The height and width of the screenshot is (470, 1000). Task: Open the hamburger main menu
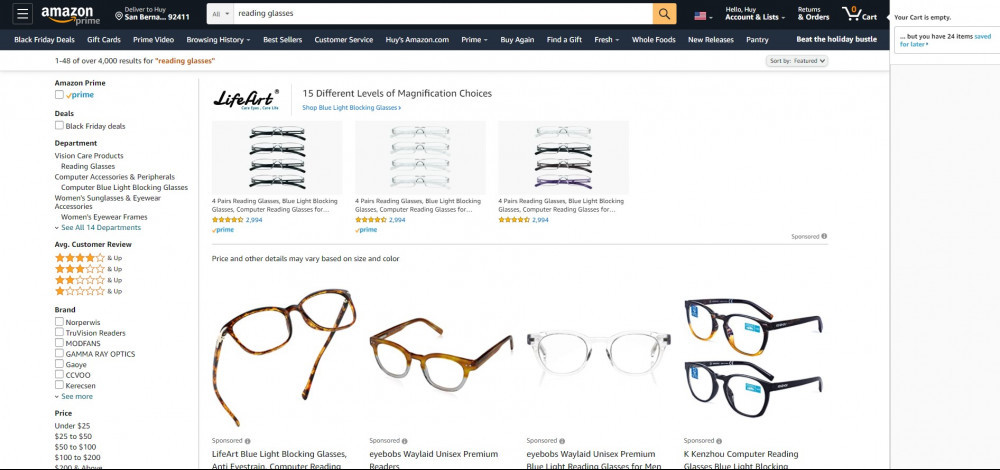tap(22, 14)
